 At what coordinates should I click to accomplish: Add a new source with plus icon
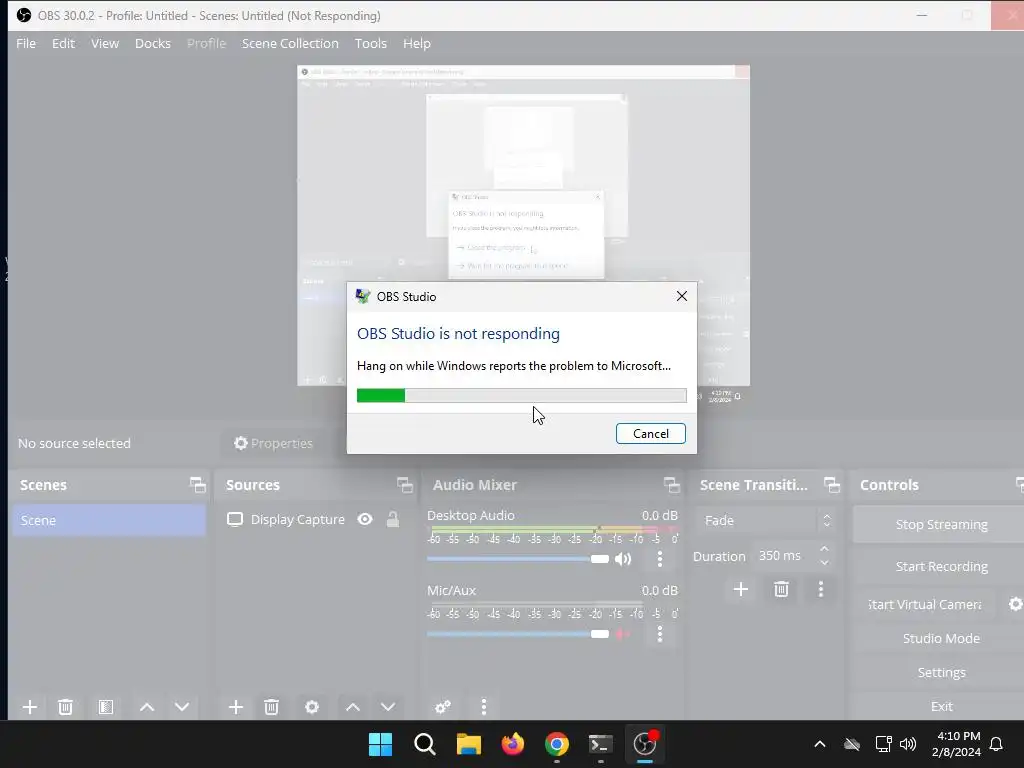[x=236, y=707]
